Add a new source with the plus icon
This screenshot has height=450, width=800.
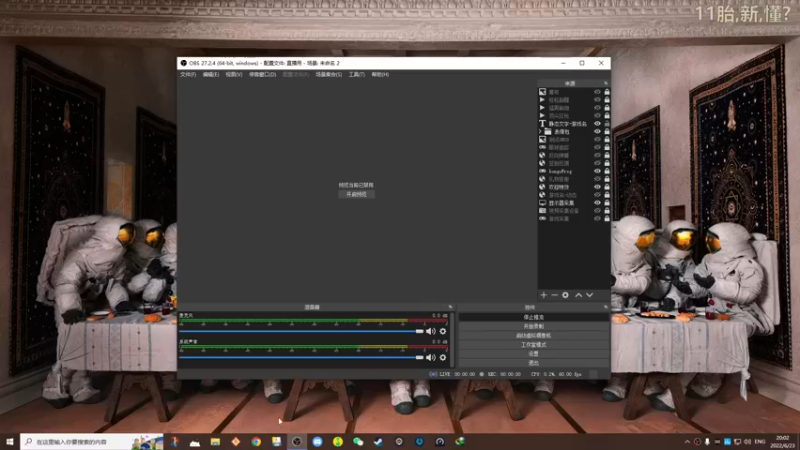point(543,295)
